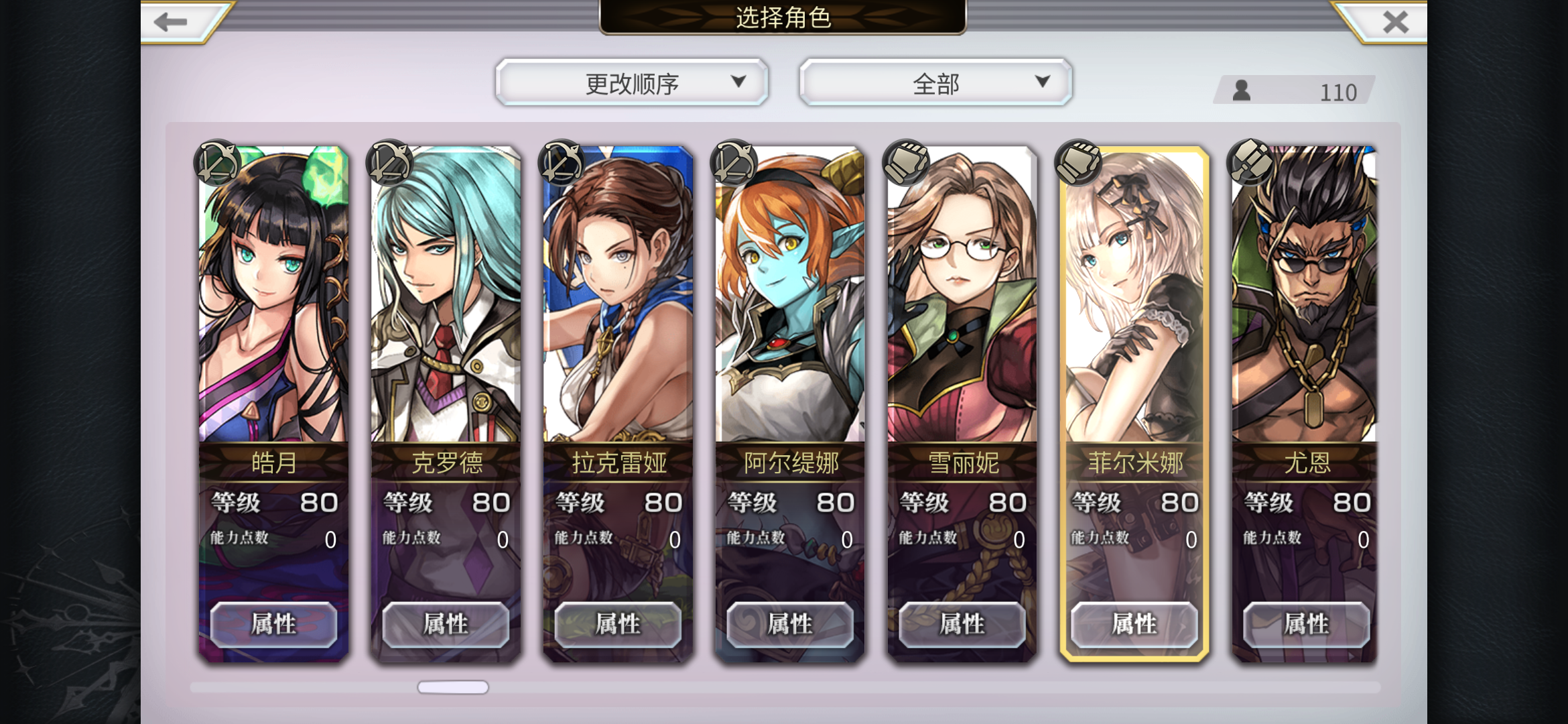Choose the 阿尔缇娜 character card

click(x=790, y=404)
